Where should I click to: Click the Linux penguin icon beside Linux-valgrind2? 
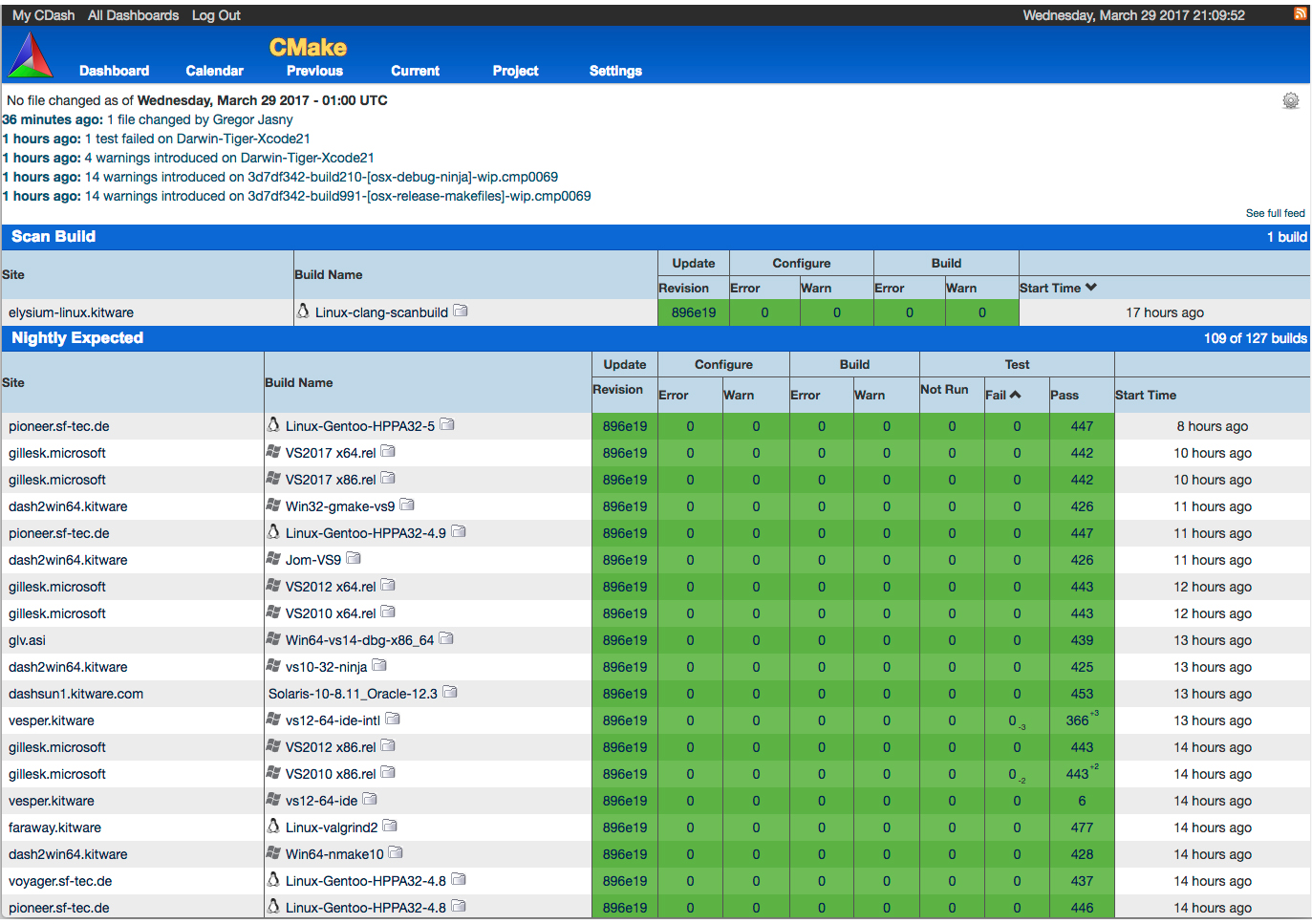pos(273,826)
